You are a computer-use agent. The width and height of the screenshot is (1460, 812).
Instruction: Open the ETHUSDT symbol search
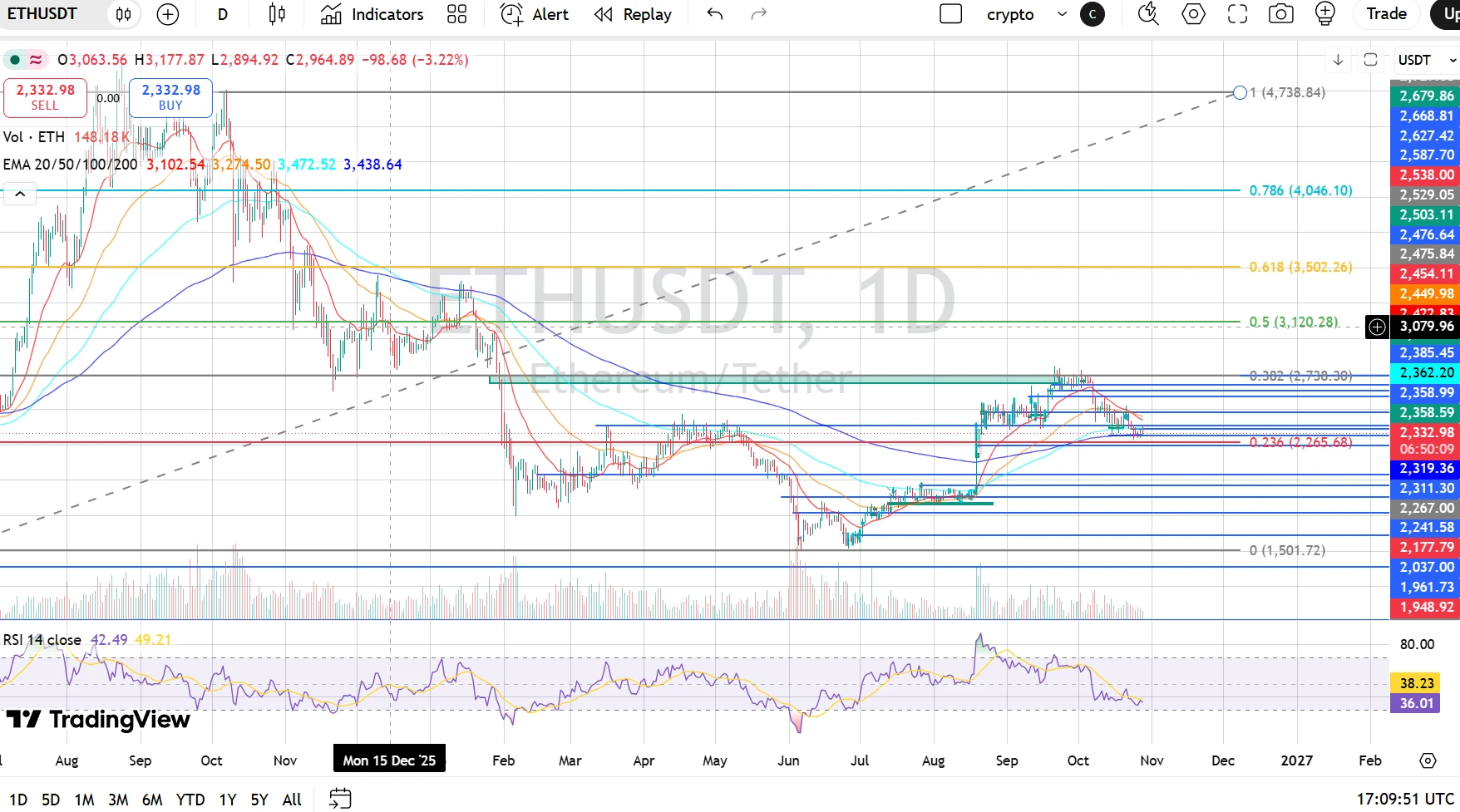pyautogui.click(x=42, y=14)
